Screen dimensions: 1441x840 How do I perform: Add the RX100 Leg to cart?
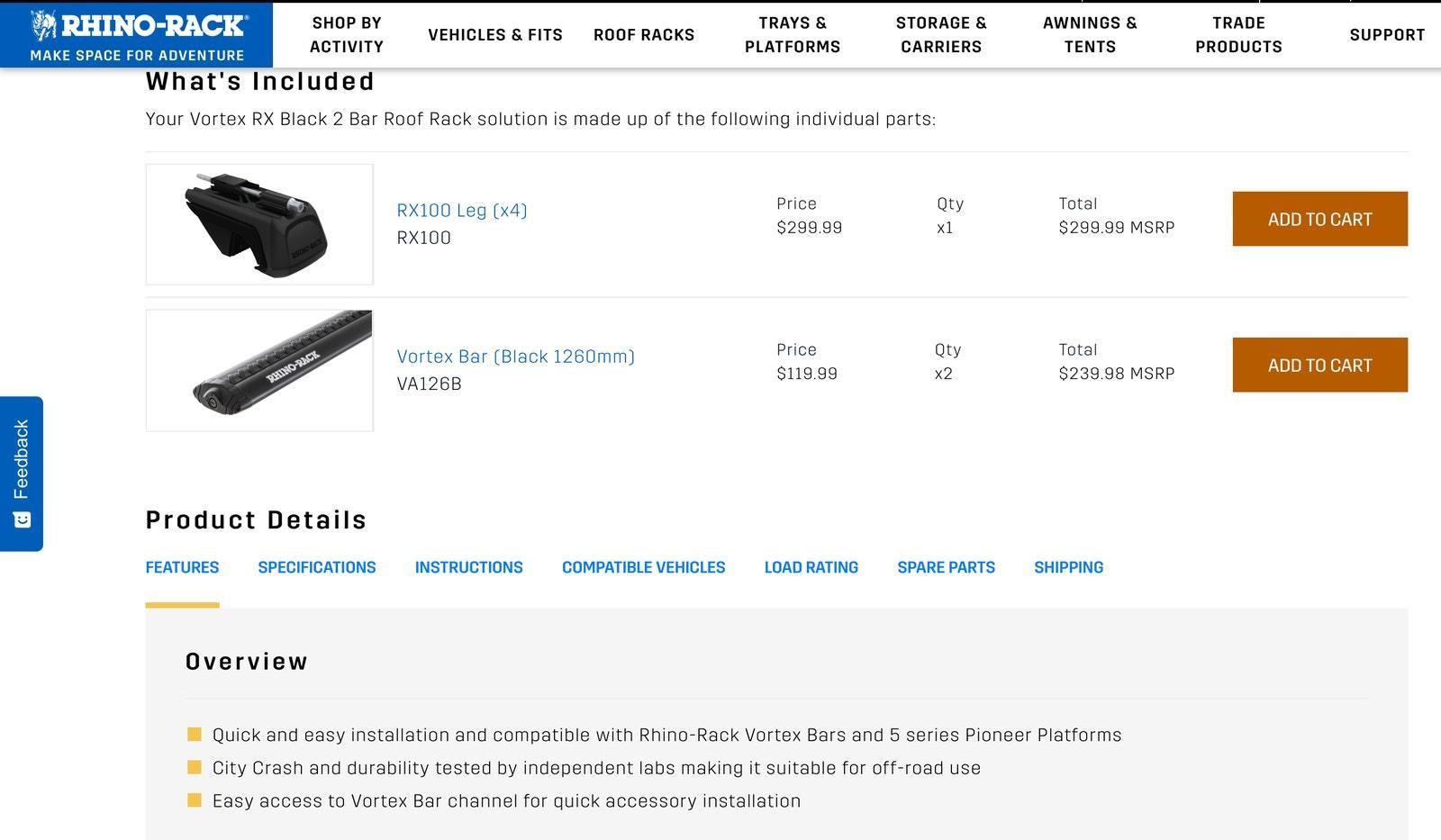click(1319, 219)
